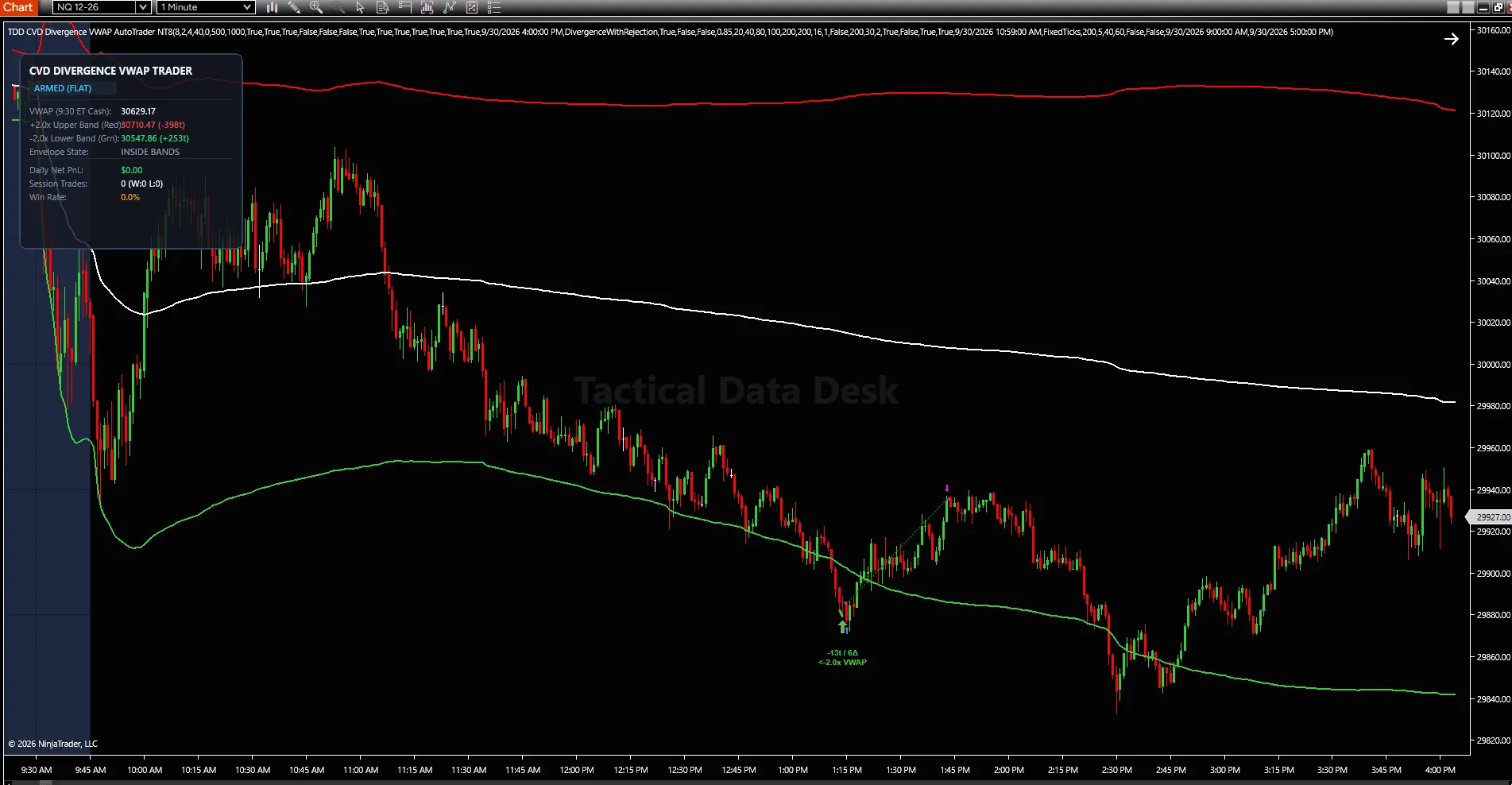Expand the 1 Minute interval dropdown
This screenshot has height=785, width=1512.
pos(247,7)
